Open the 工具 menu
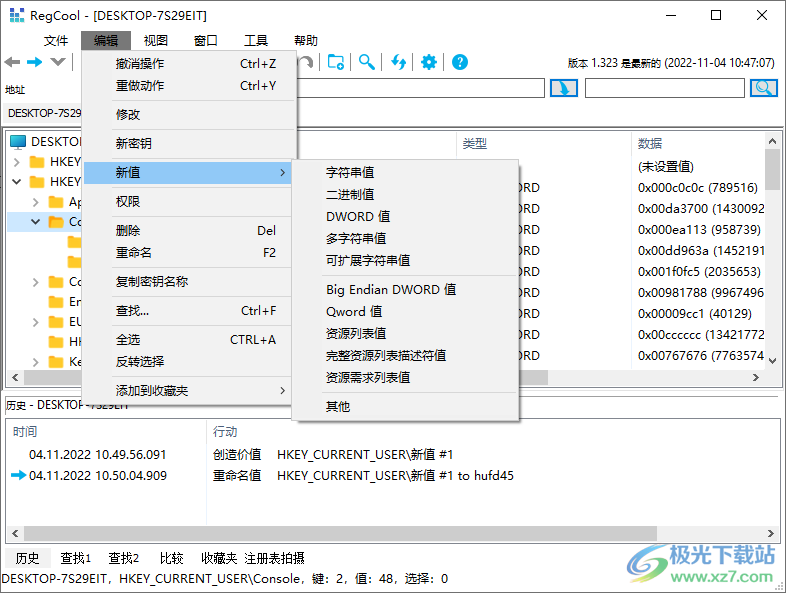Screen dimensions: 786x593 point(256,41)
